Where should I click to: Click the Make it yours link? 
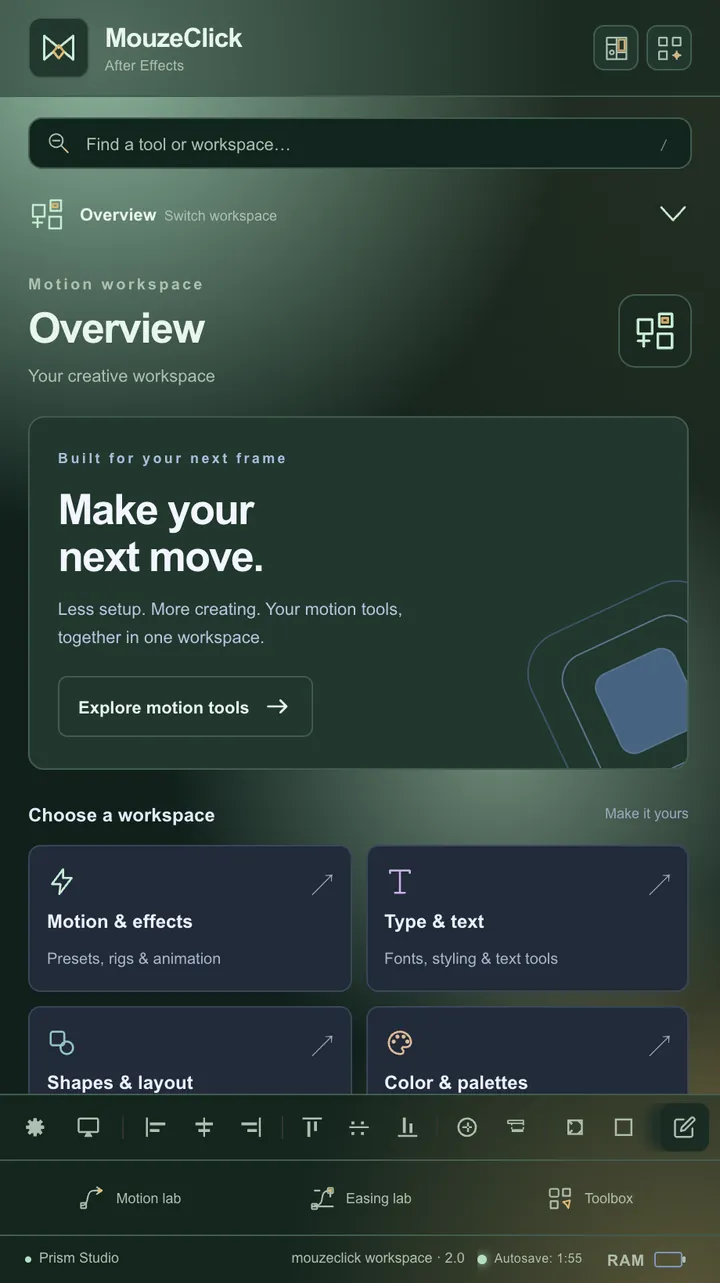tap(646, 814)
